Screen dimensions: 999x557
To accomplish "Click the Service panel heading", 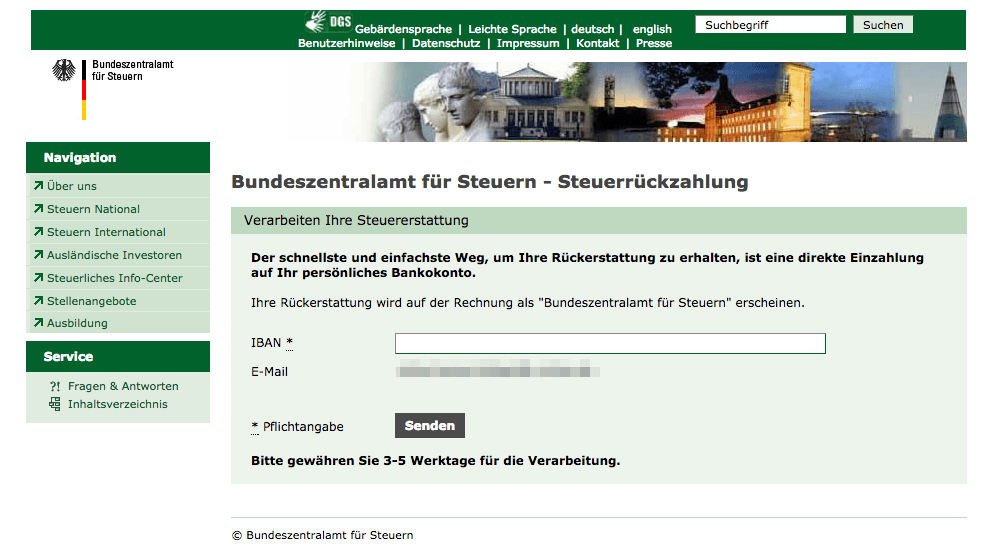I will click(x=118, y=356).
